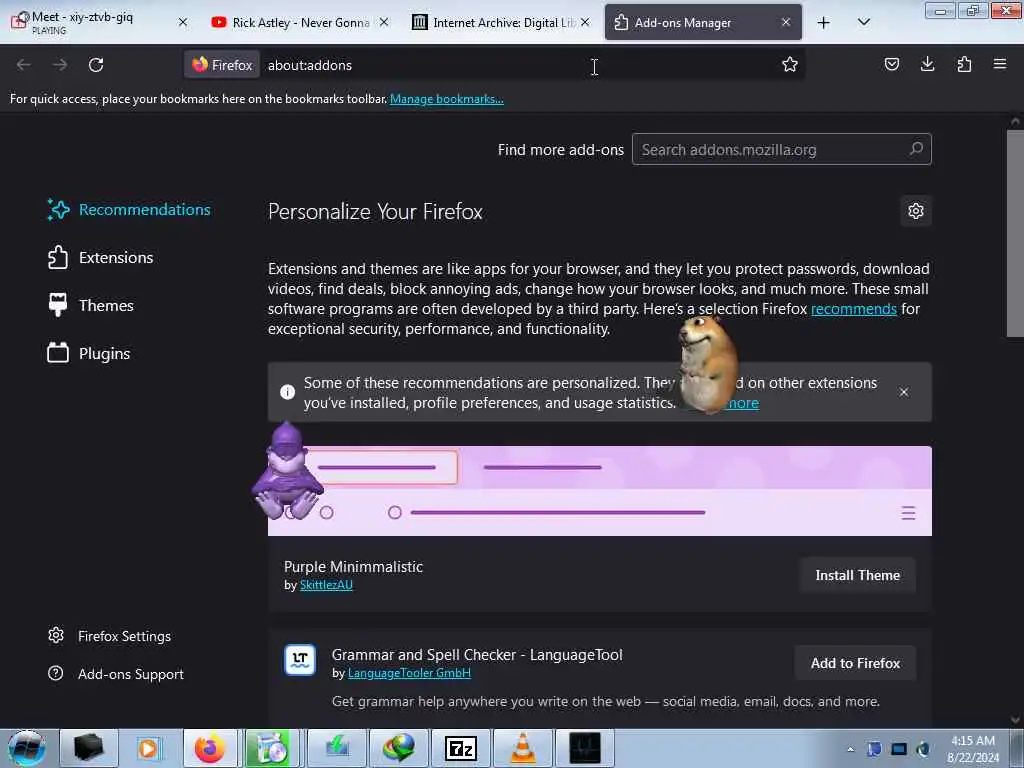Click the search magnifier icon

(916, 149)
